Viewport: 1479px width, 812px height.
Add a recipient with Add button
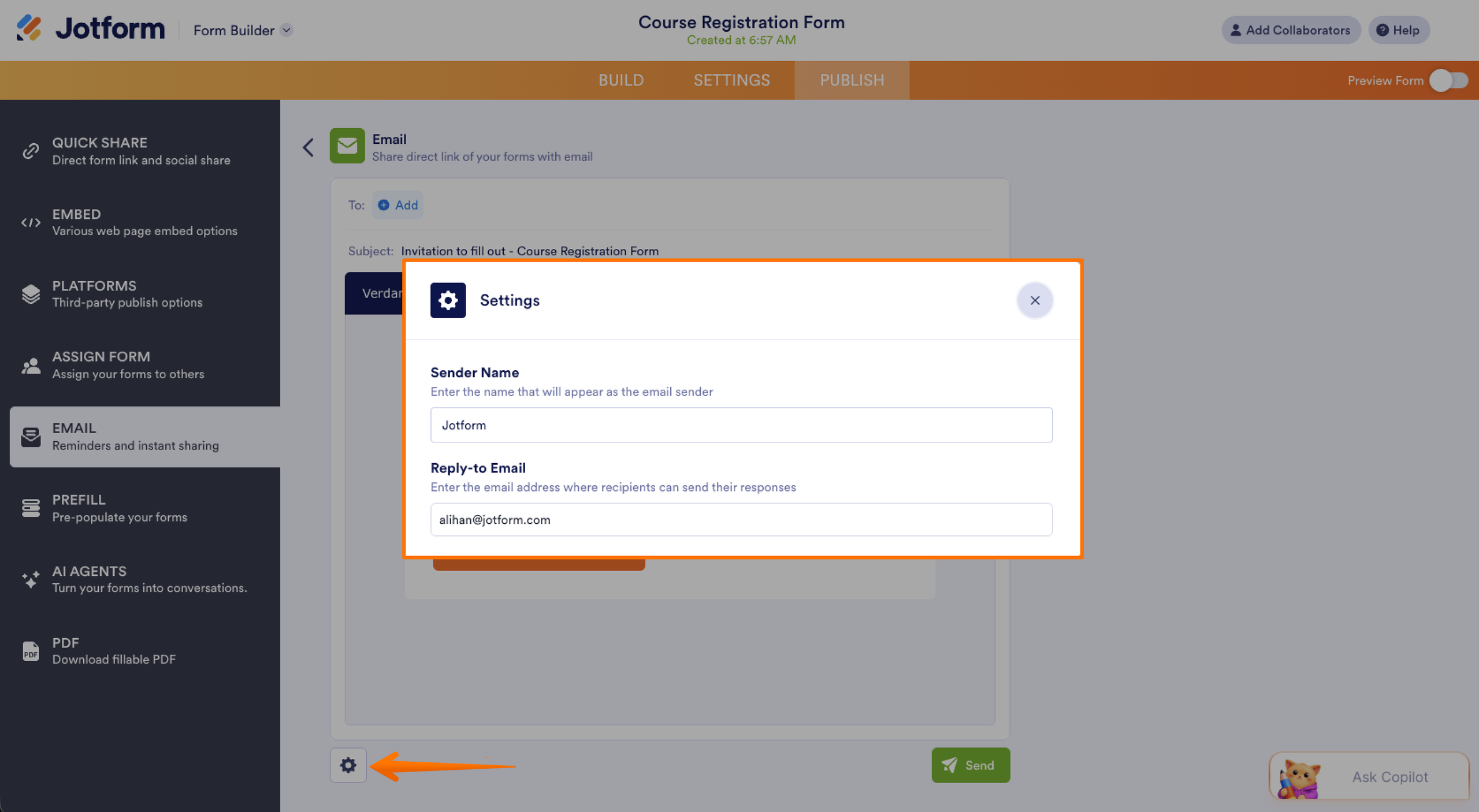397,205
